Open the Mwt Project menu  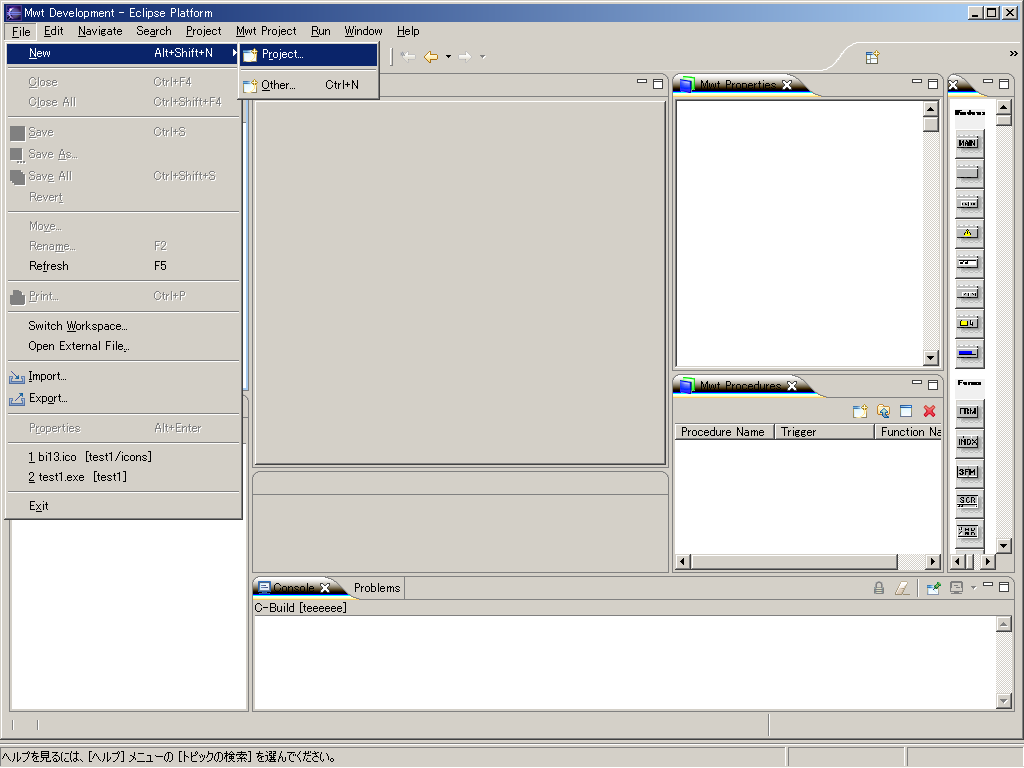pyautogui.click(x=266, y=31)
